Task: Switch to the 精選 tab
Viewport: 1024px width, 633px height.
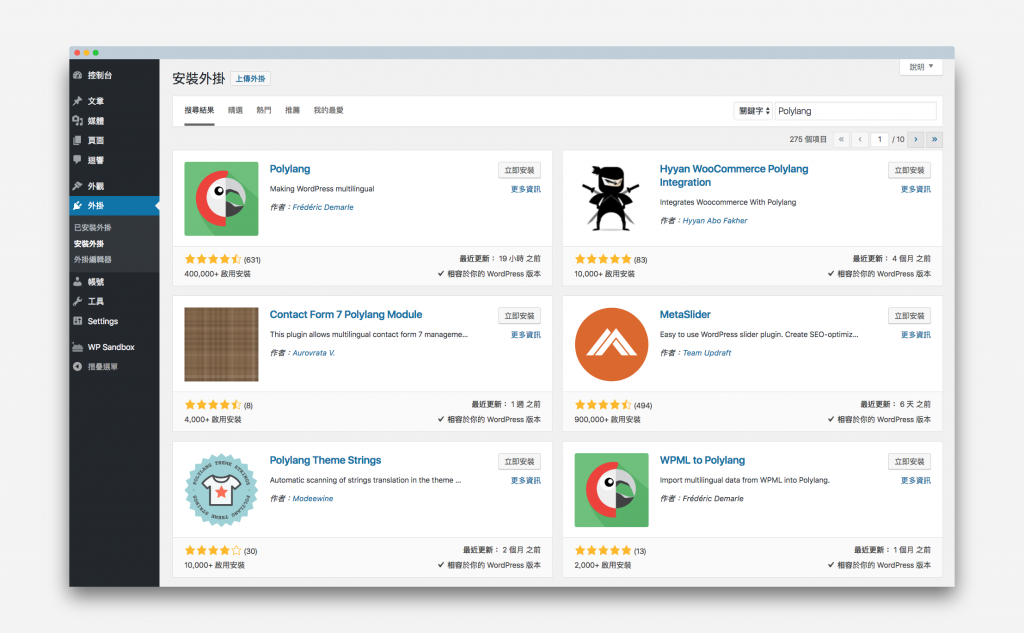Action: (x=235, y=110)
